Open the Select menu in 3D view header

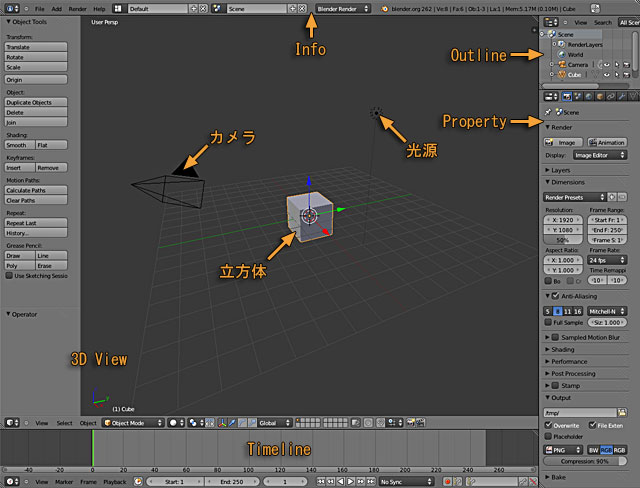coord(64,423)
